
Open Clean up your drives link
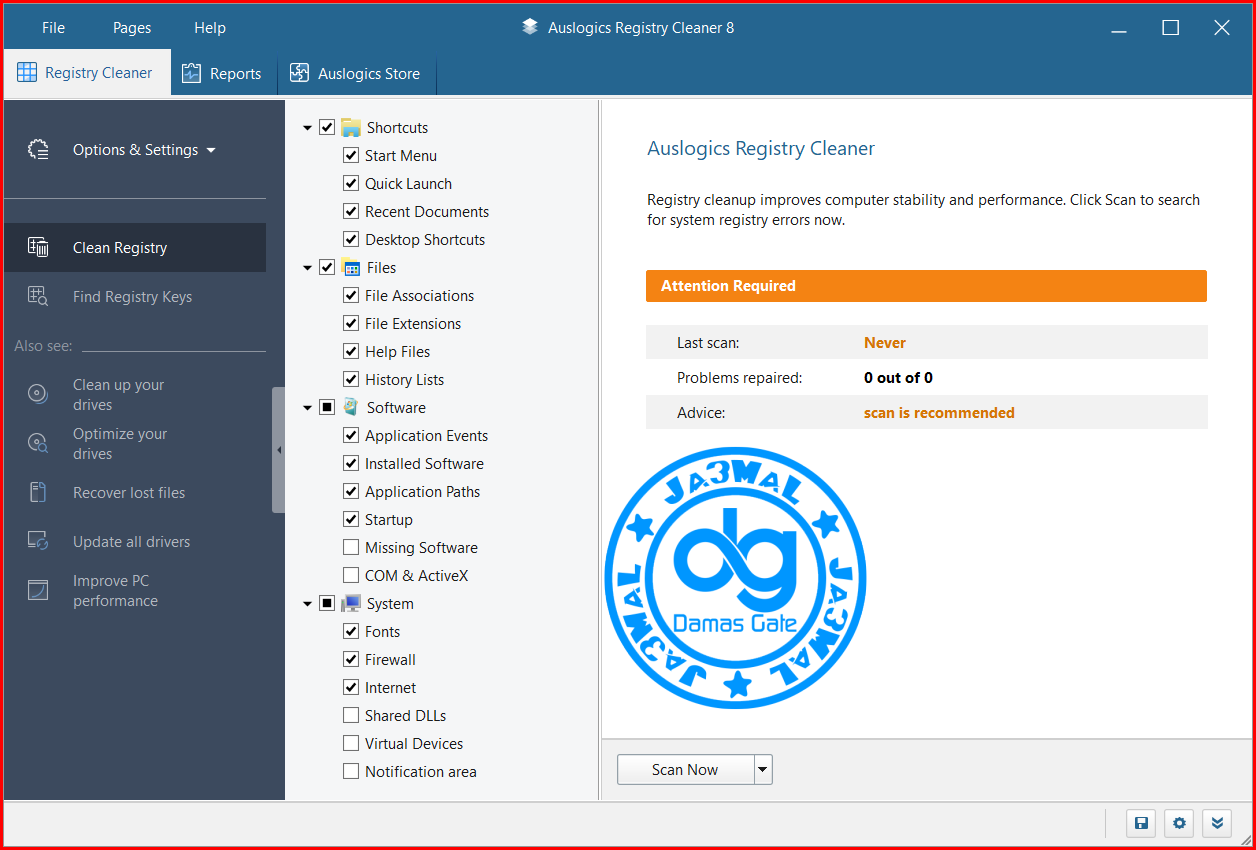[118, 394]
